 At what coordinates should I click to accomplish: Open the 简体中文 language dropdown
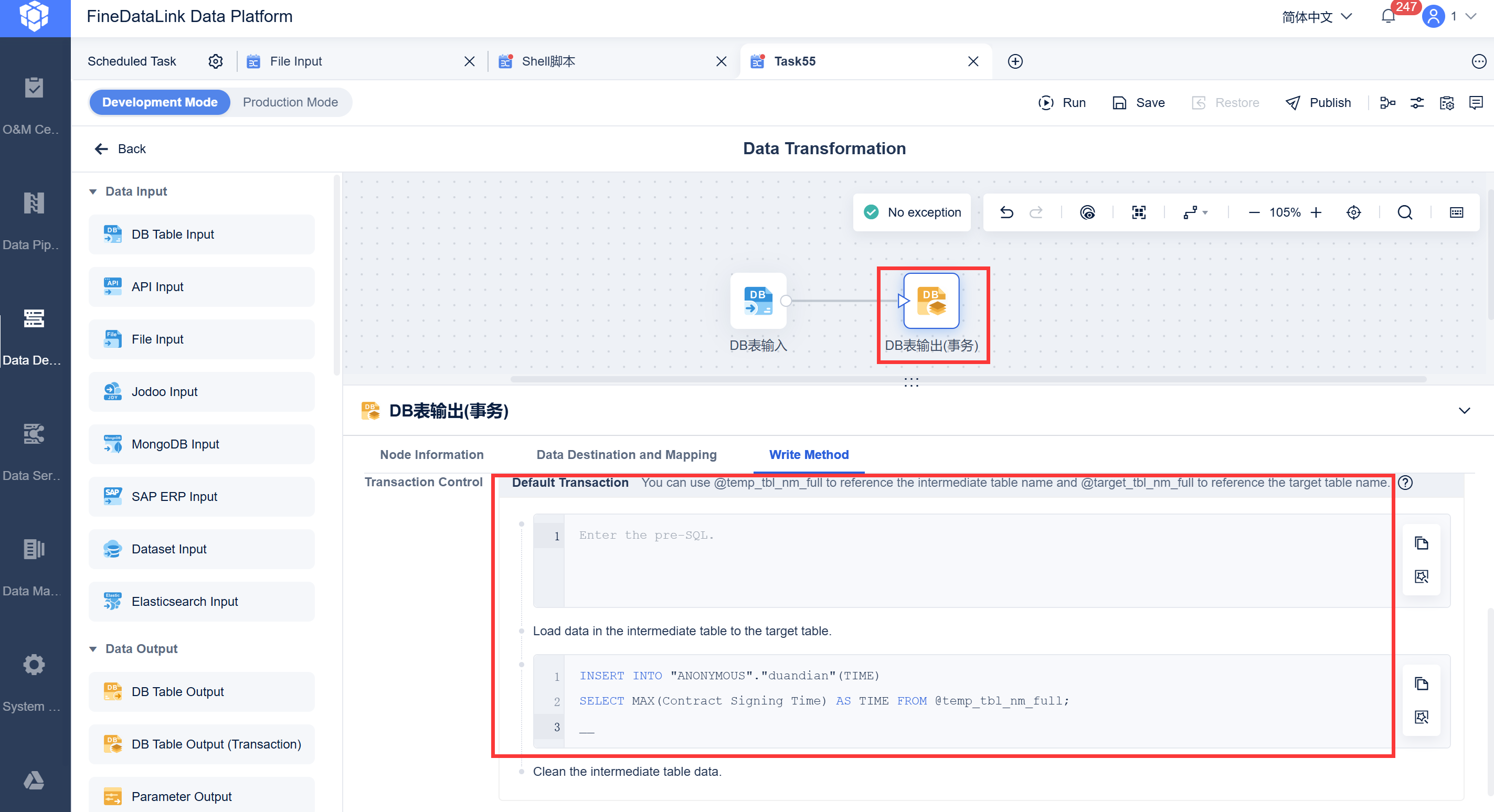click(x=1317, y=17)
